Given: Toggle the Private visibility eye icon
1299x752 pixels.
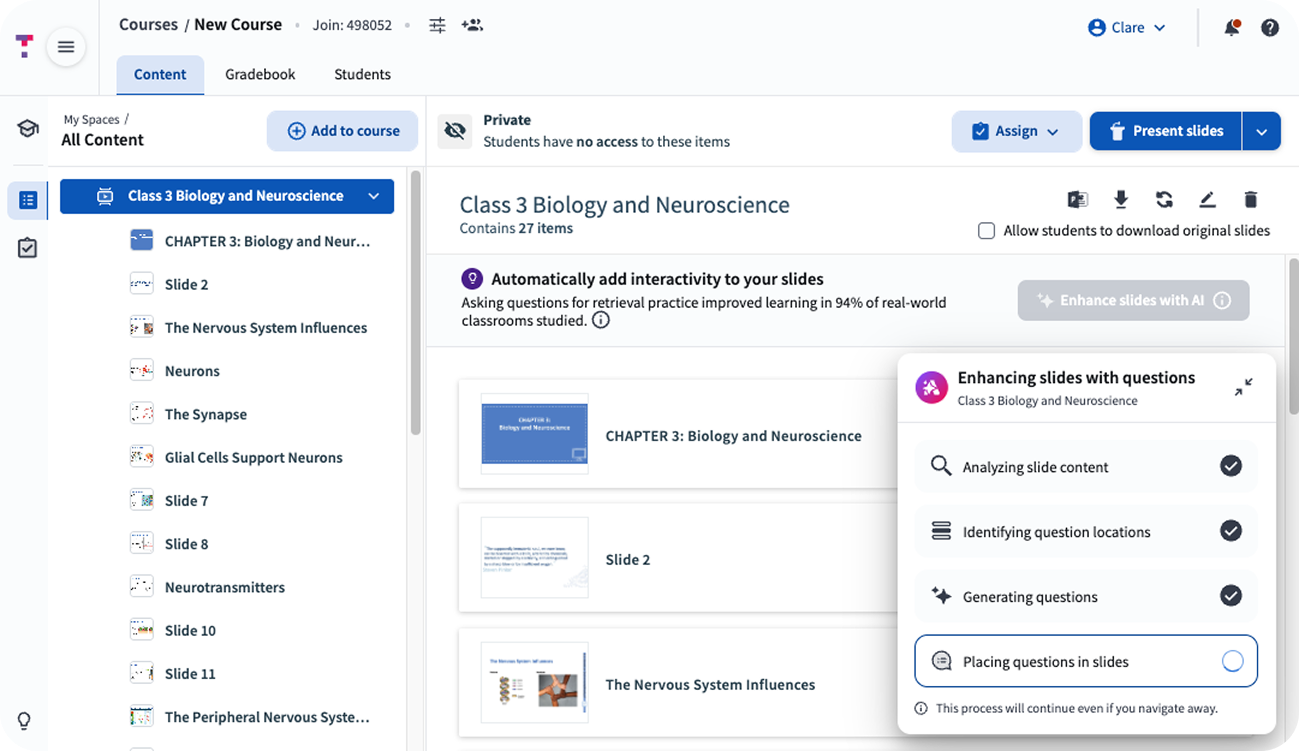Looking at the screenshot, I should (x=456, y=131).
